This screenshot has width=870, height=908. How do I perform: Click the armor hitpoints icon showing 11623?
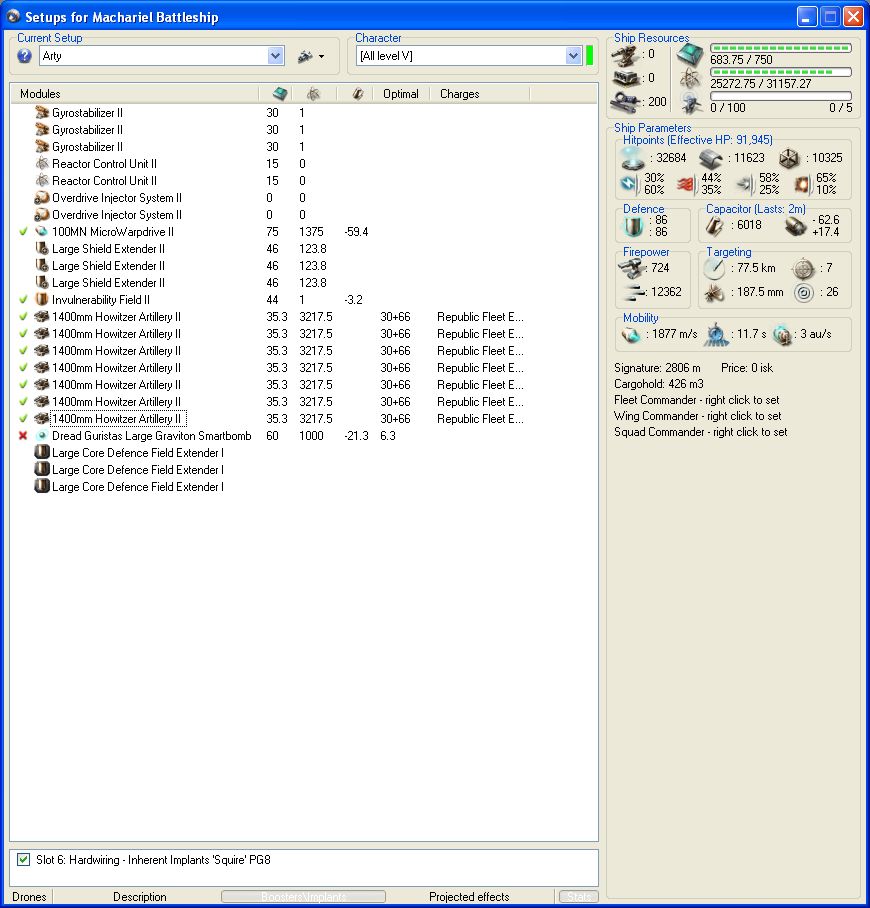point(711,159)
